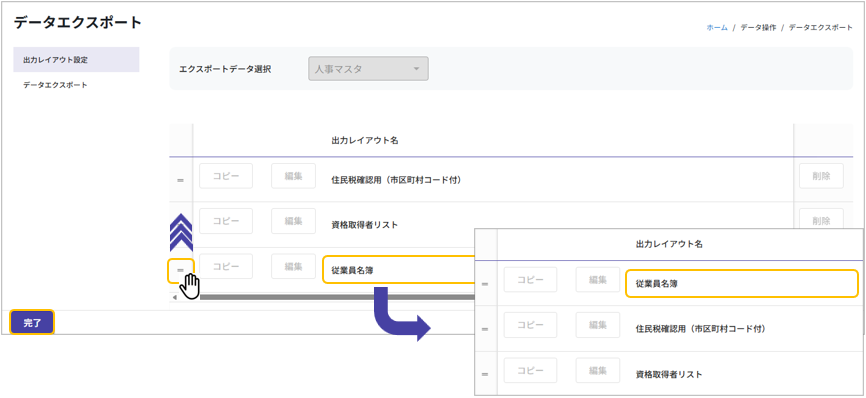Click 出力レイアウト名 header in inset table
This screenshot has width=866, height=398.
click(669, 243)
